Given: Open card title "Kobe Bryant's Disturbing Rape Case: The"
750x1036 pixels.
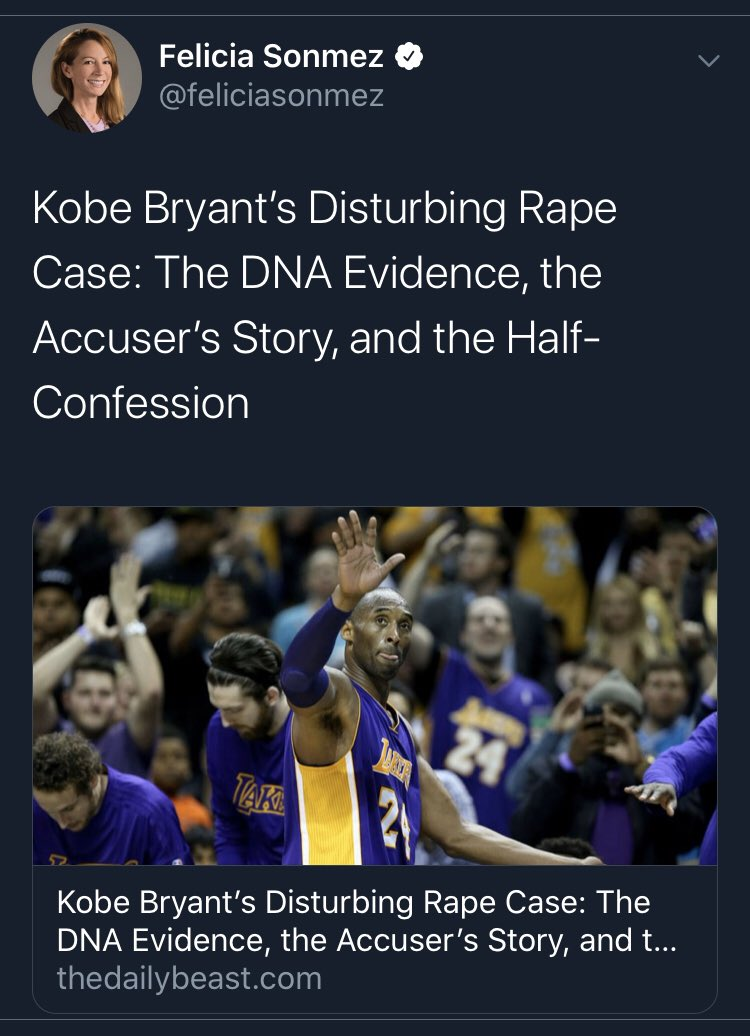Looking at the screenshot, I should [354, 902].
